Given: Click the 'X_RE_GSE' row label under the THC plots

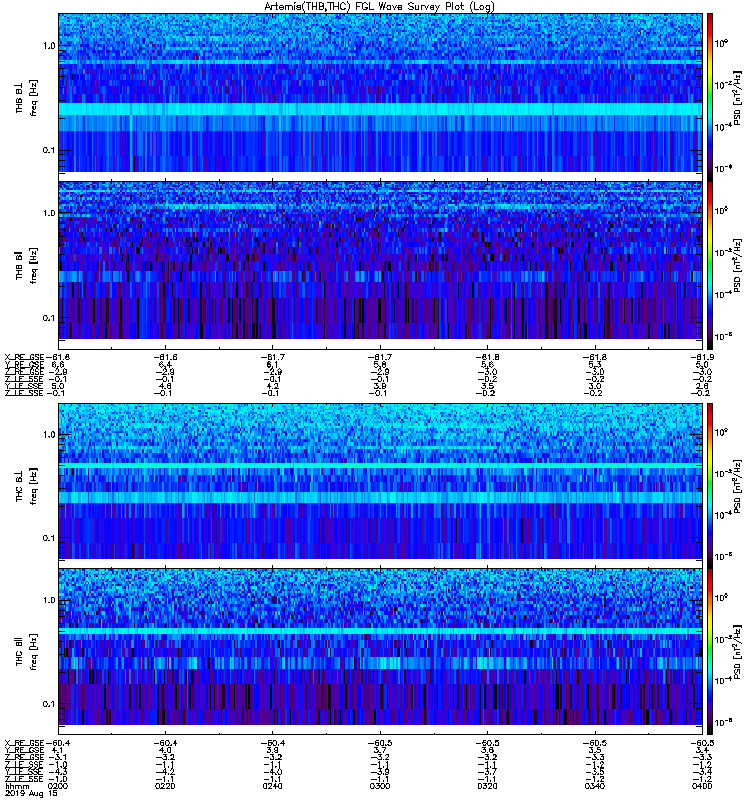Looking at the screenshot, I should (24, 743).
